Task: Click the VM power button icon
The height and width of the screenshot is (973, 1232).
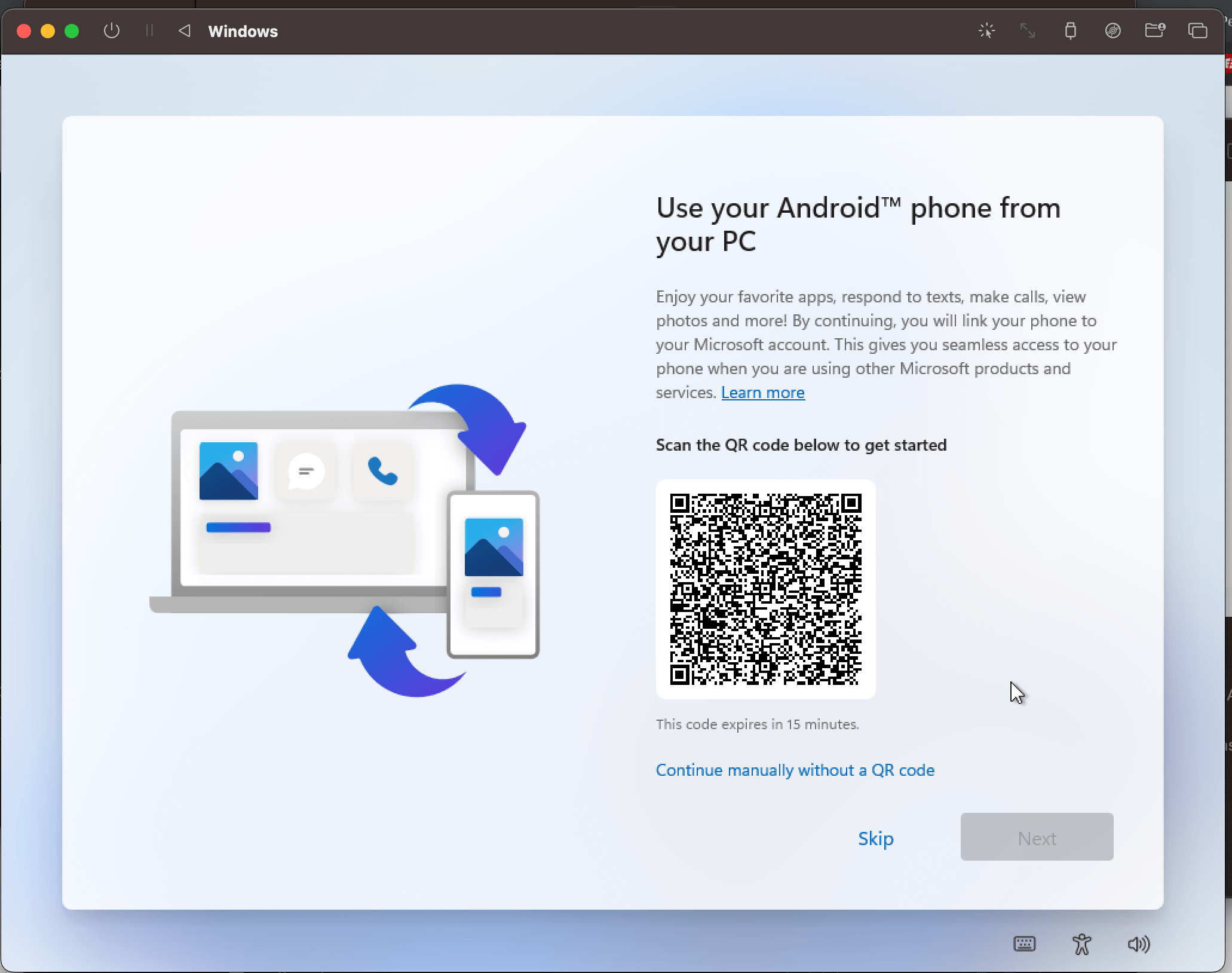Action: point(112,30)
